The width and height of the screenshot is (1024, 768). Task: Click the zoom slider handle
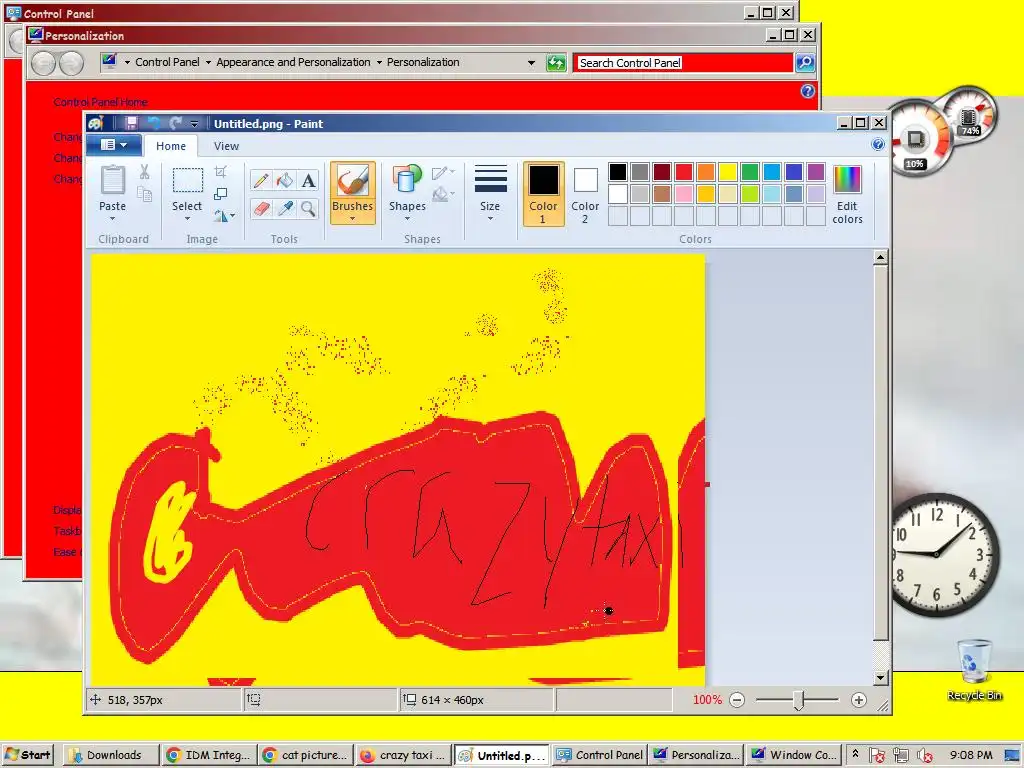(x=798, y=700)
